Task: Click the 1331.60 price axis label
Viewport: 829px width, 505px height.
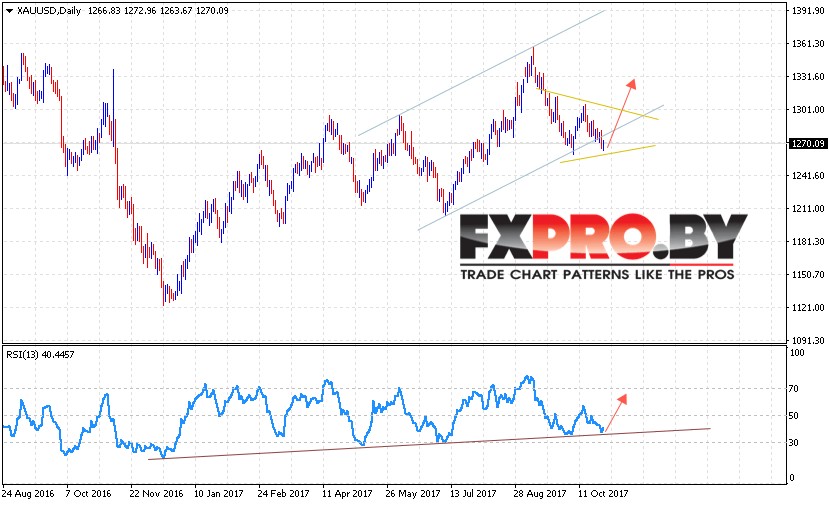Action: click(x=808, y=77)
